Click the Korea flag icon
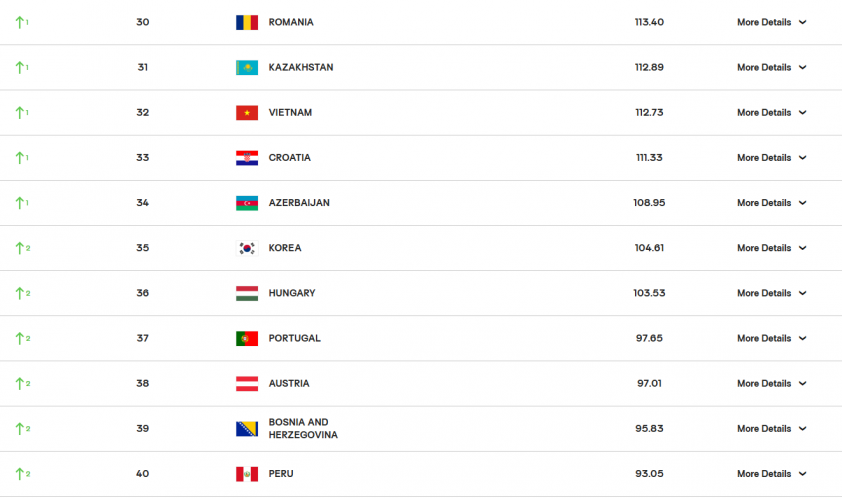This screenshot has height=498, width=842. coord(246,248)
